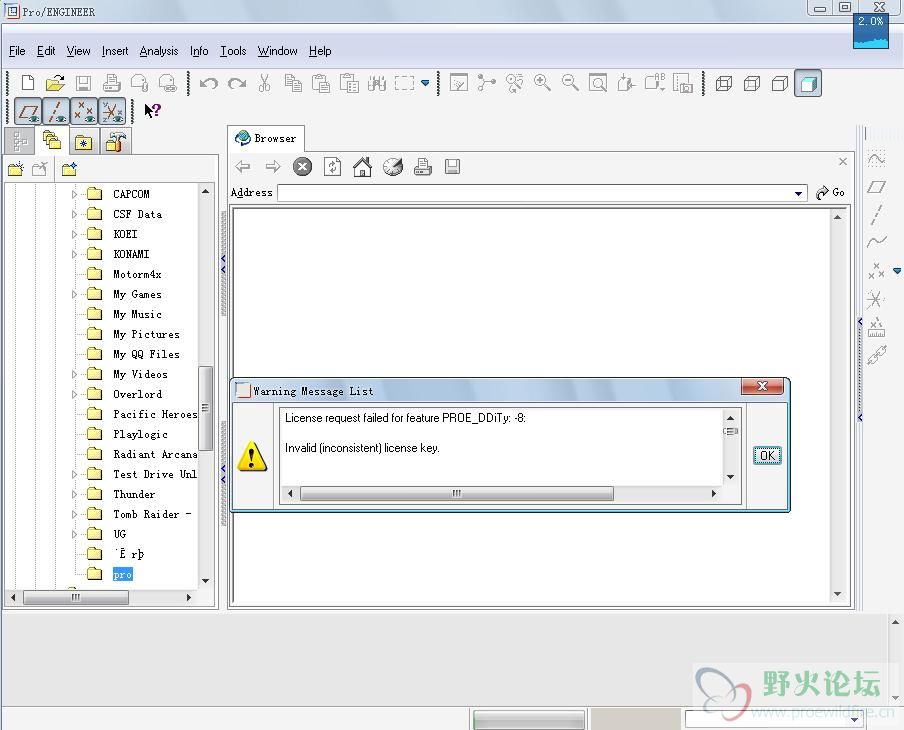Open the Tools menu
This screenshot has height=730, width=904.
tap(233, 51)
